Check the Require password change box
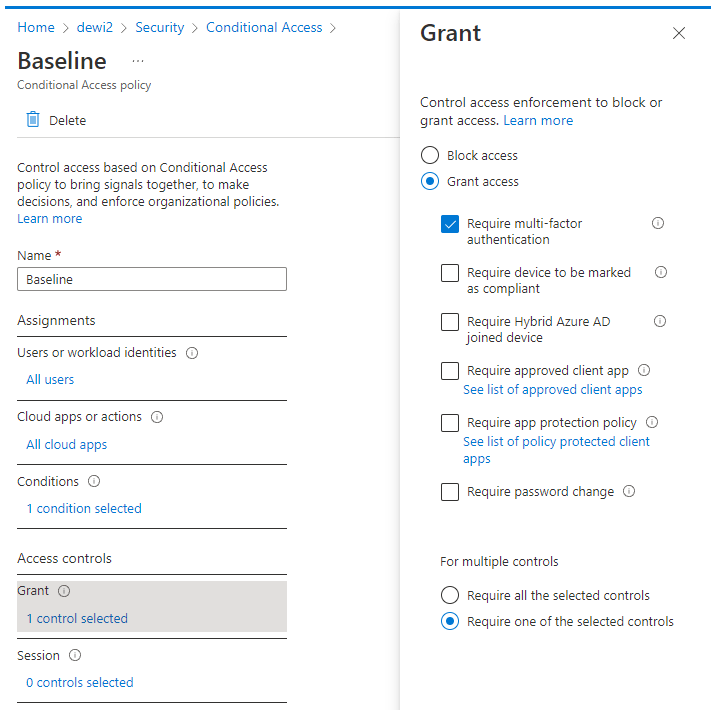The height and width of the screenshot is (710, 714). click(450, 492)
